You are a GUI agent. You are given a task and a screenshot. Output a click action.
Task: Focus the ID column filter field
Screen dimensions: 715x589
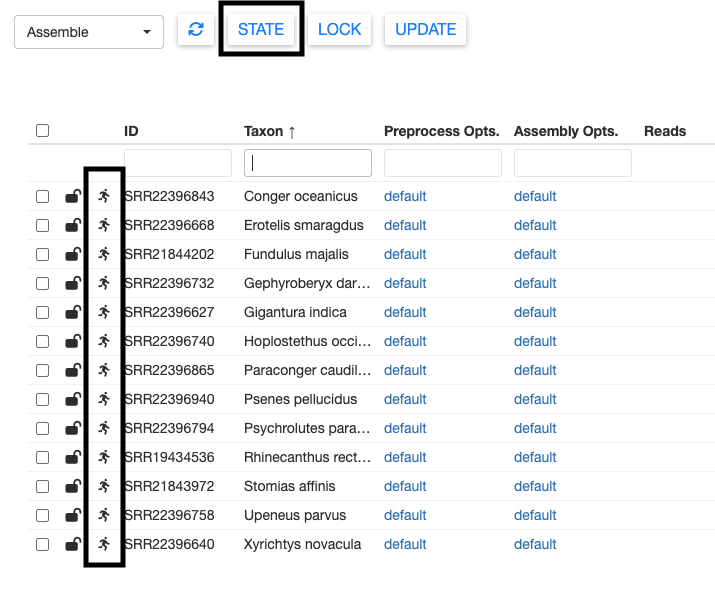point(178,163)
